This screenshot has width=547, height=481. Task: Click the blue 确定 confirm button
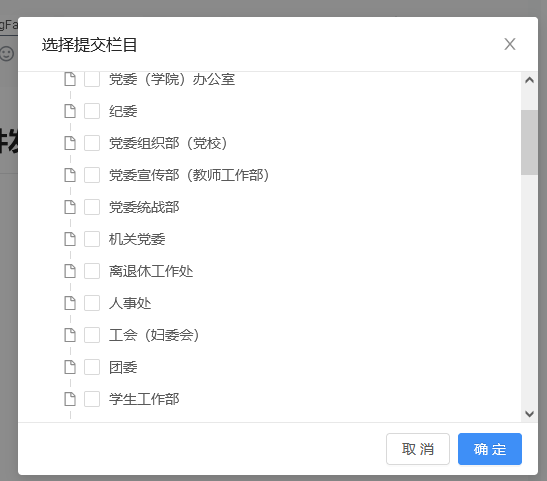[490, 449]
